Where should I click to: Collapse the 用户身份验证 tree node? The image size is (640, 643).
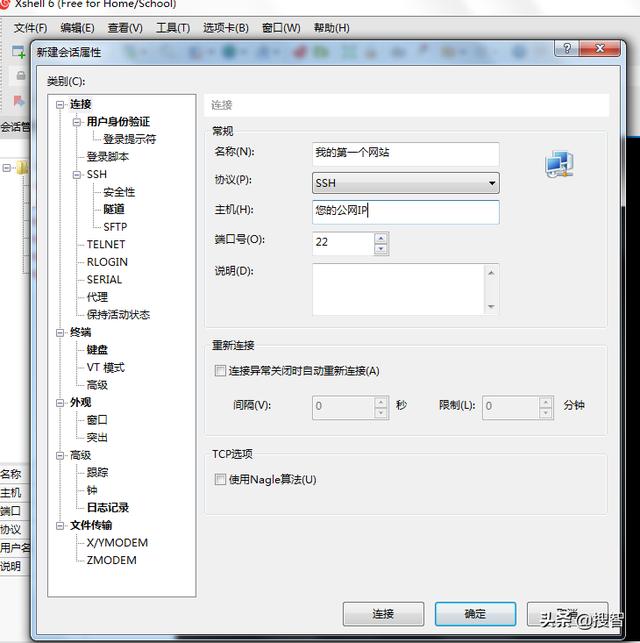(77, 122)
